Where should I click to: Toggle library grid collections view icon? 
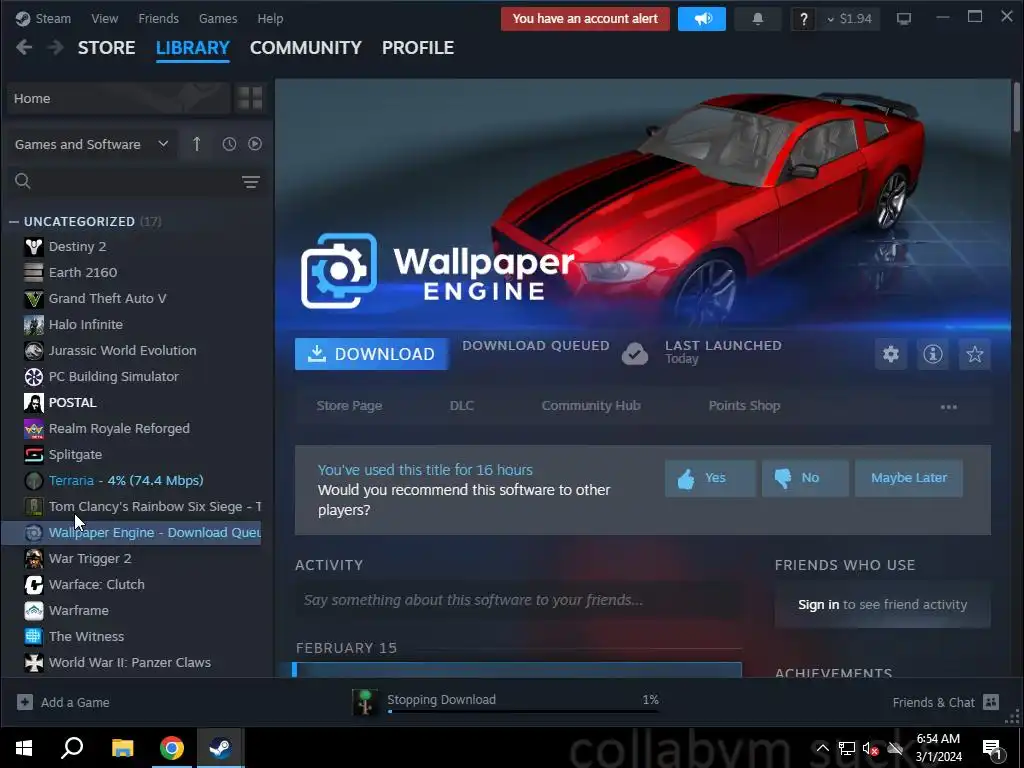(250, 99)
